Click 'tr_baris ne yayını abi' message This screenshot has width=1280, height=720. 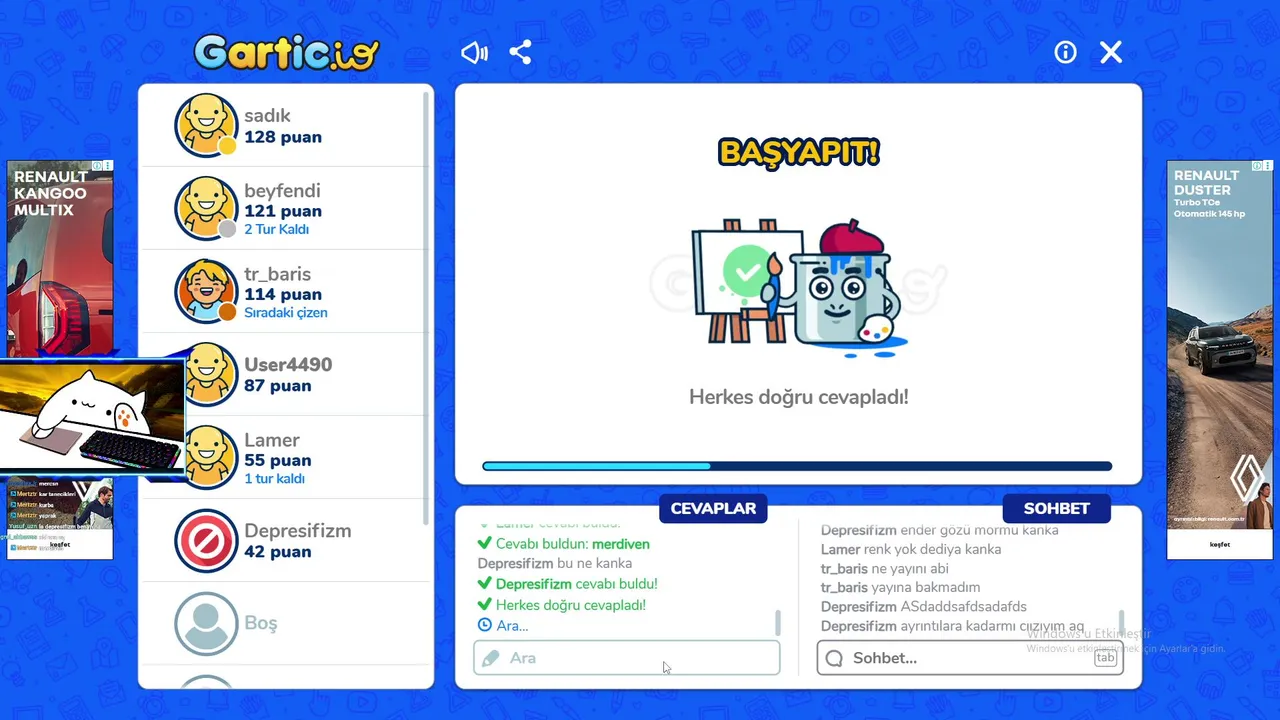[x=885, y=568]
